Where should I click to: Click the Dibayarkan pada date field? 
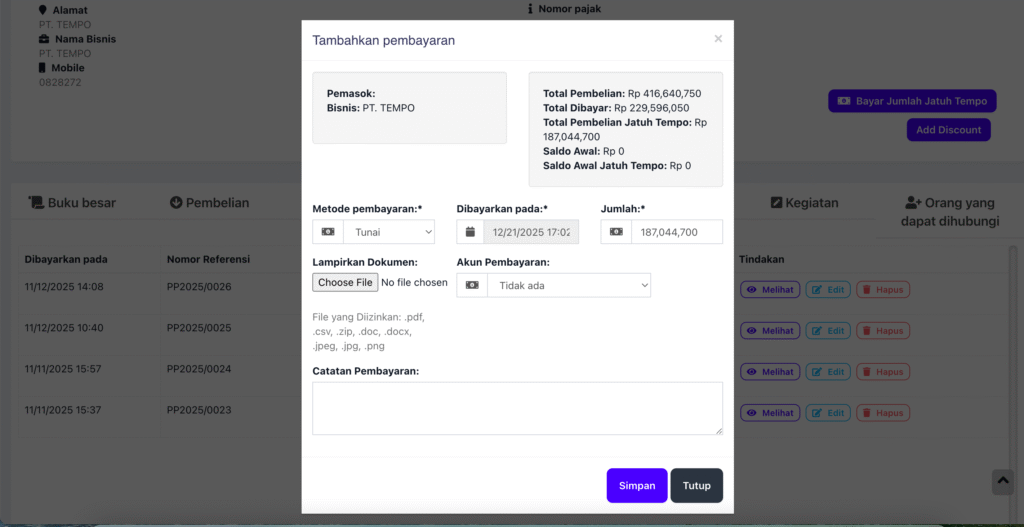(530, 232)
